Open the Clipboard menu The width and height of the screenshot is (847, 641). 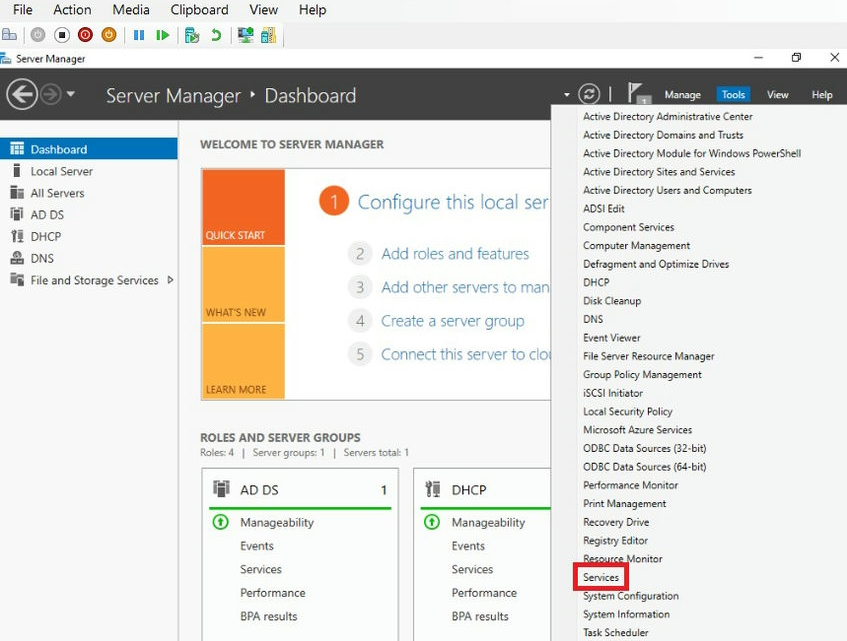pos(199,10)
